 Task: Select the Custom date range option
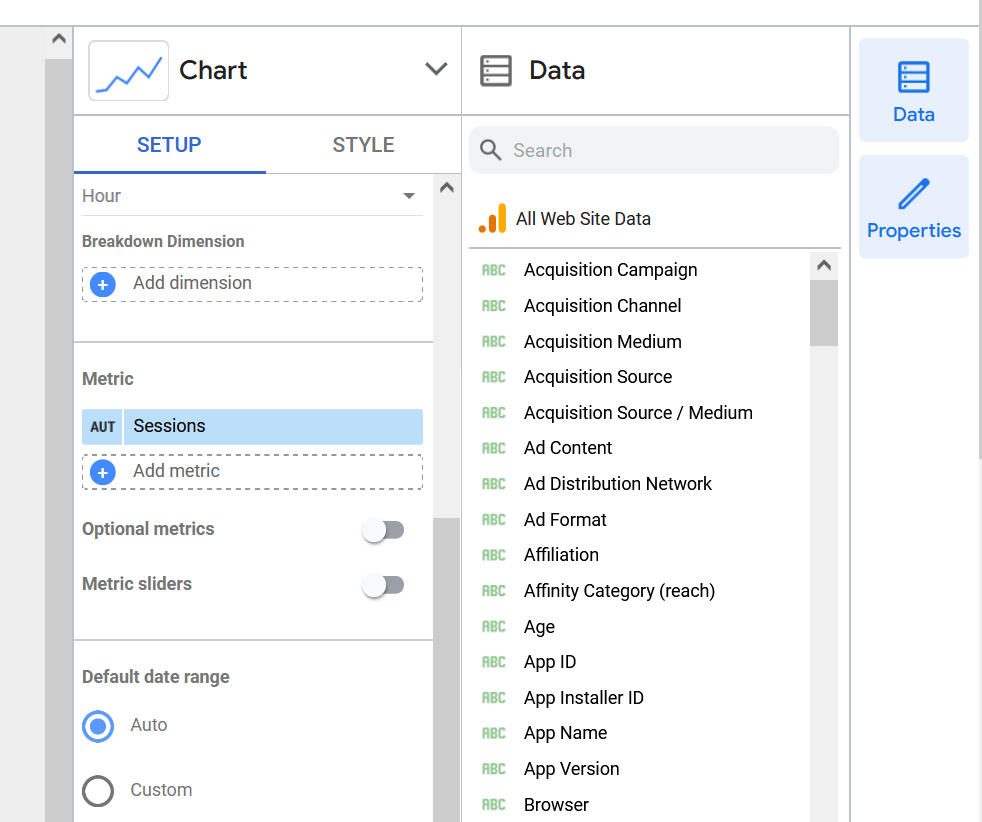pos(98,790)
